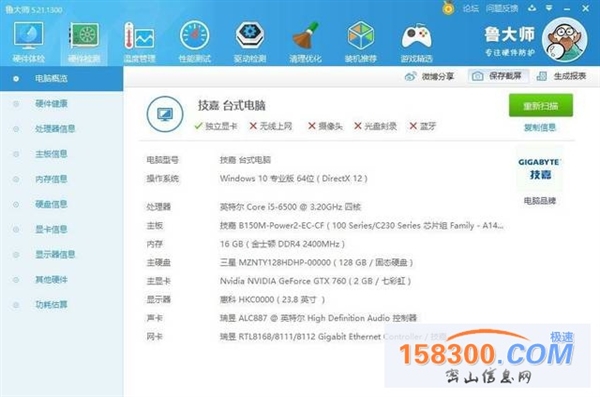Click the 电脑型号 field label
Viewport: 600px width, 397px height.
[x=163, y=160]
